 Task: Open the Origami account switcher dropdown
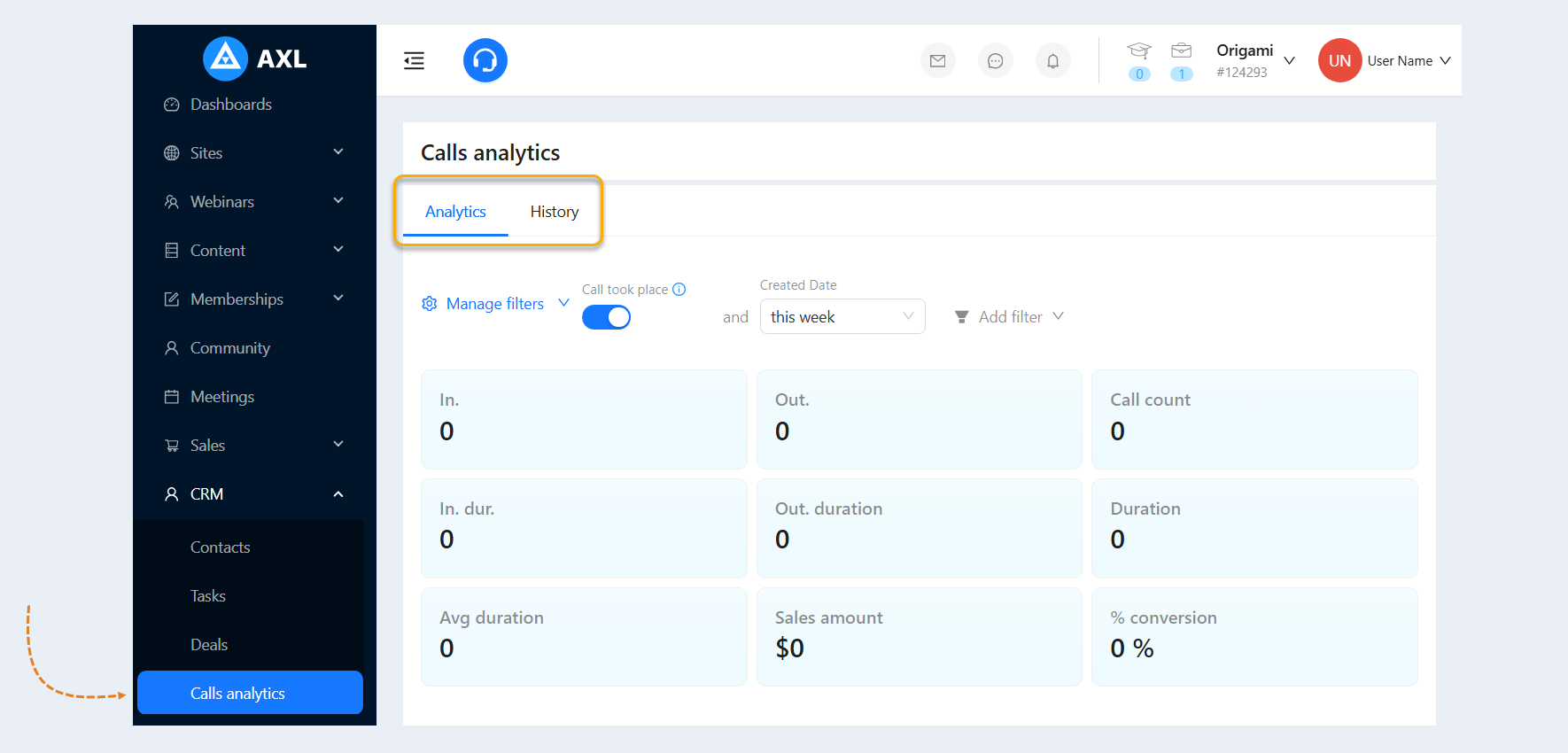click(x=1255, y=60)
